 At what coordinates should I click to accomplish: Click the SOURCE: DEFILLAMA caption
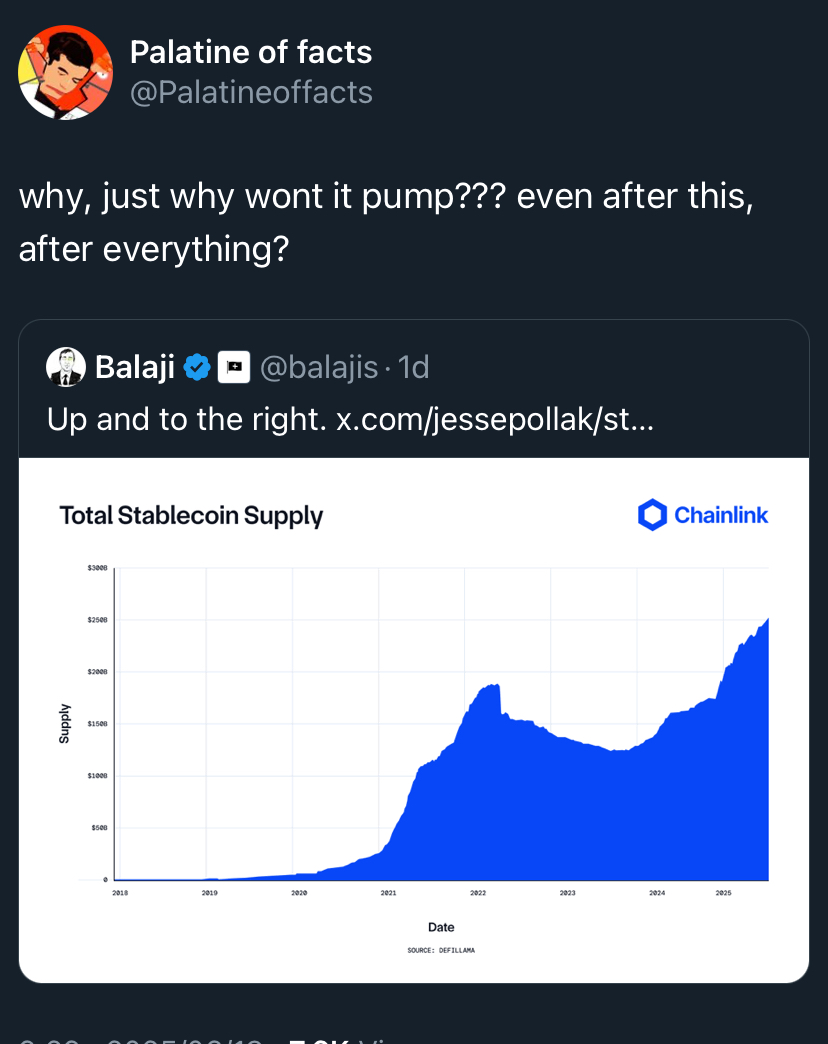(x=441, y=950)
